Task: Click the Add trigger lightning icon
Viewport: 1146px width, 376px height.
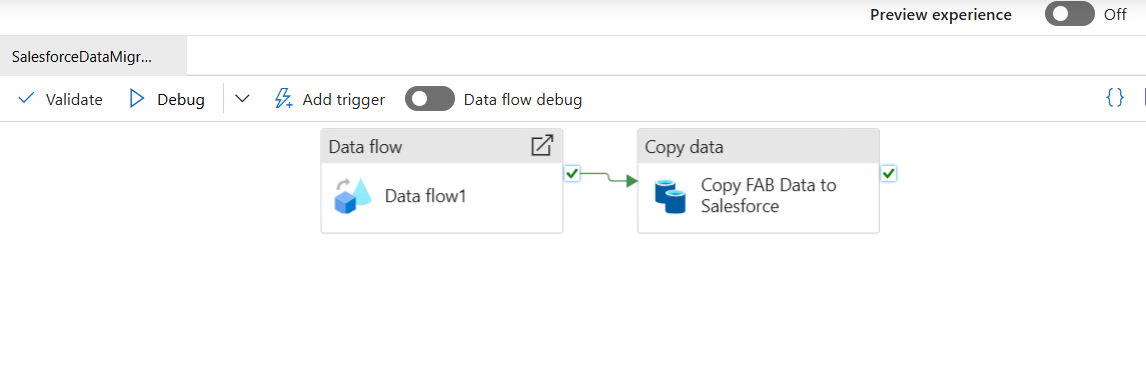Action: pyautogui.click(x=283, y=99)
